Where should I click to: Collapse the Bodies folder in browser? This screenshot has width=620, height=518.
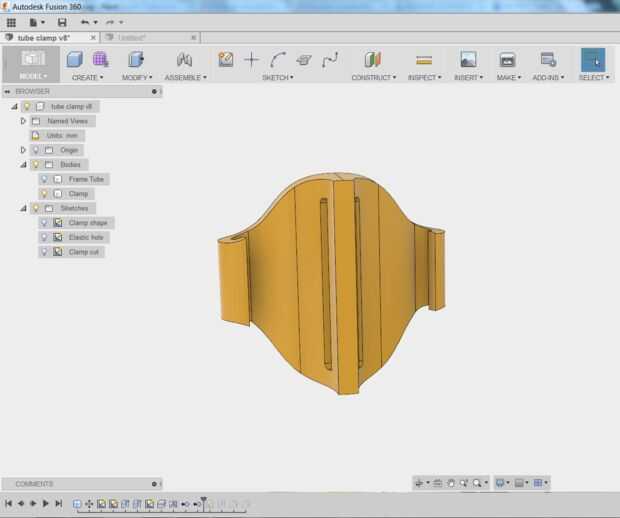point(23,164)
